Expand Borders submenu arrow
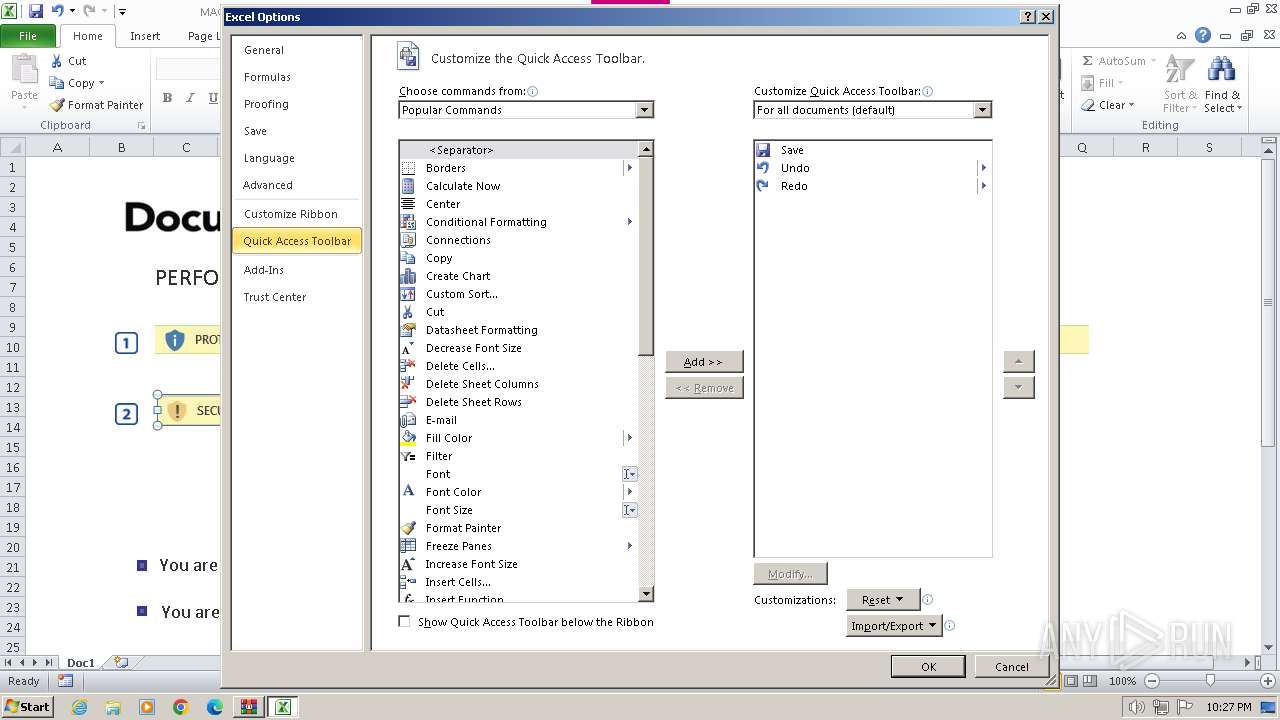This screenshot has height=720, width=1280. pyautogui.click(x=630, y=168)
